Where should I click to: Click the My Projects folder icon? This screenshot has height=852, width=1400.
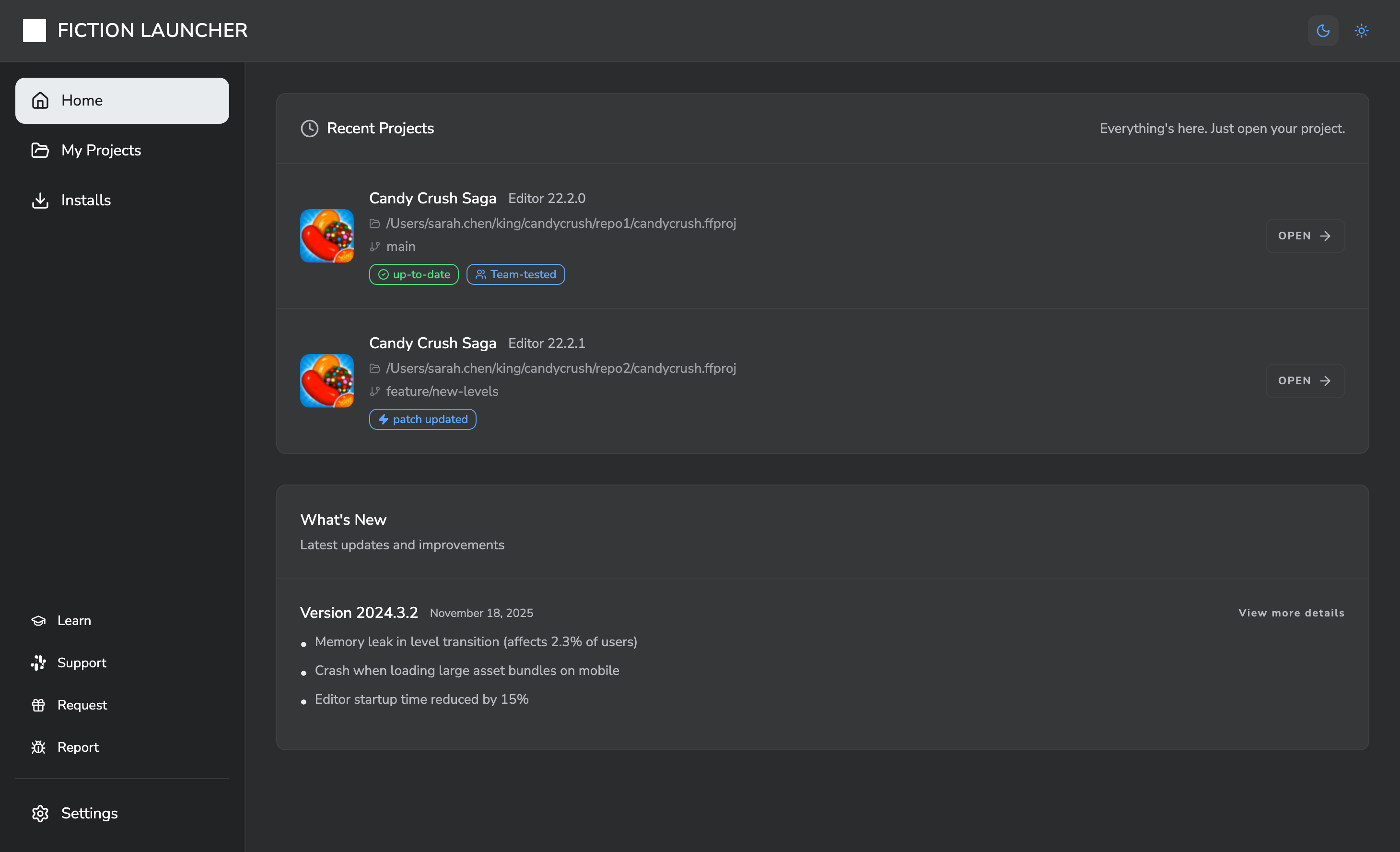tap(40, 150)
